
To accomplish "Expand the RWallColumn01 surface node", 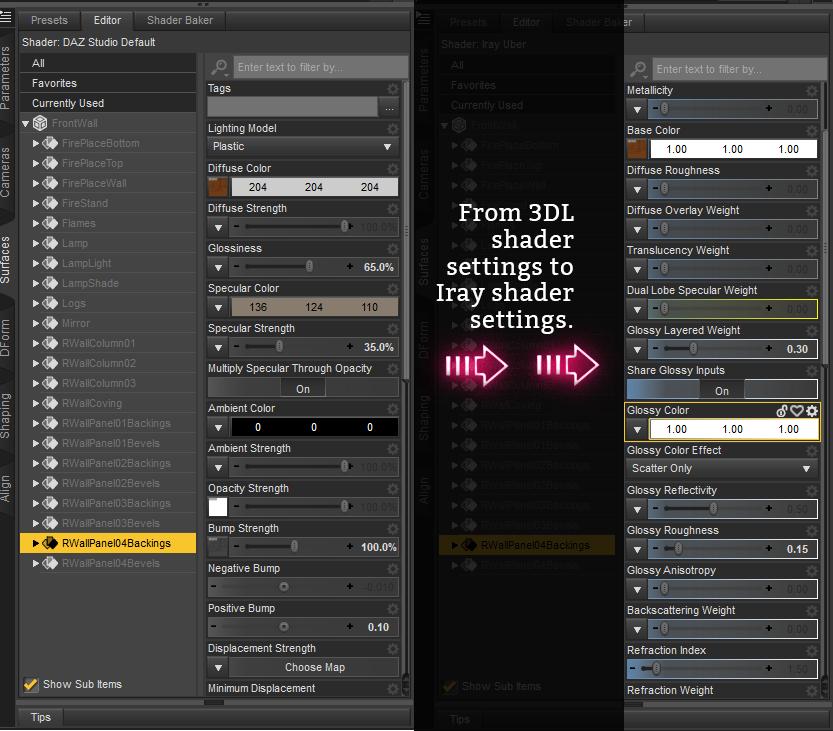I will pyautogui.click(x=36, y=343).
